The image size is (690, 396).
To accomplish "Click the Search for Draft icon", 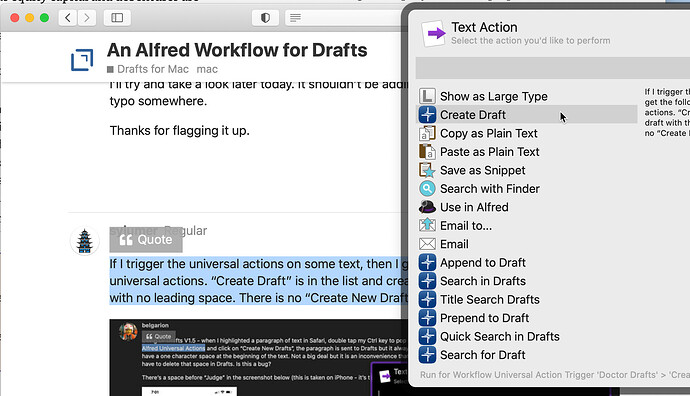I will point(427,355).
